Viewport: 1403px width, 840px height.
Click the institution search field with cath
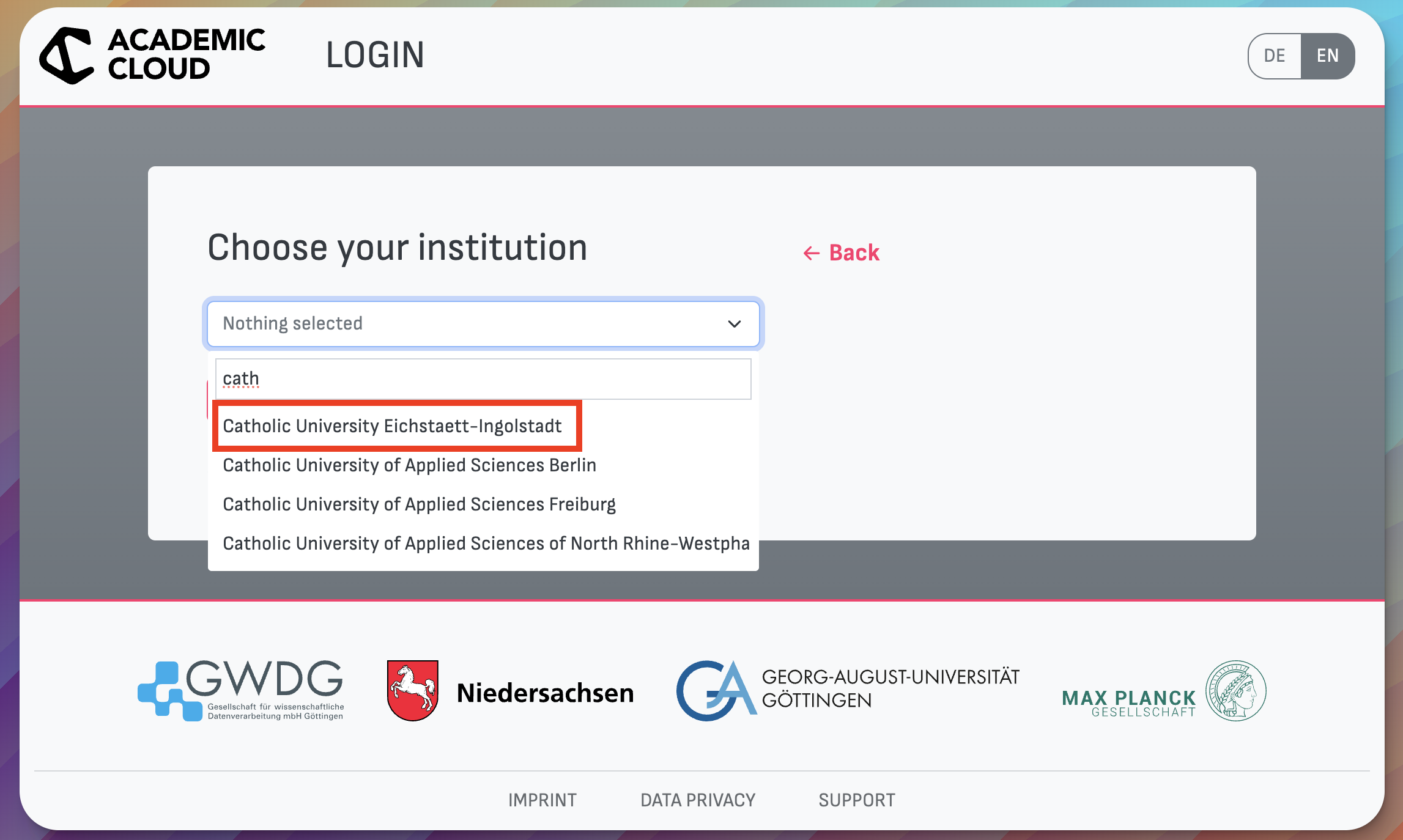(x=483, y=379)
